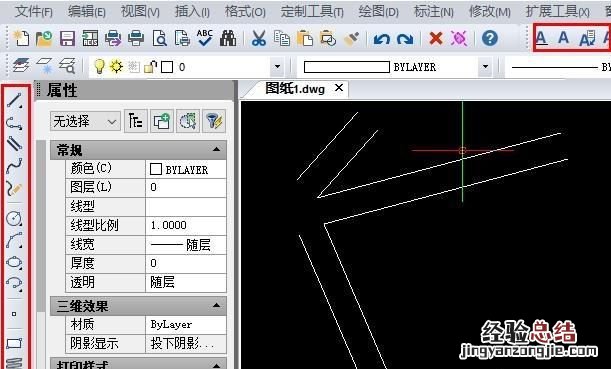
Task: Delete objects with red X icon
Action: 436,39
